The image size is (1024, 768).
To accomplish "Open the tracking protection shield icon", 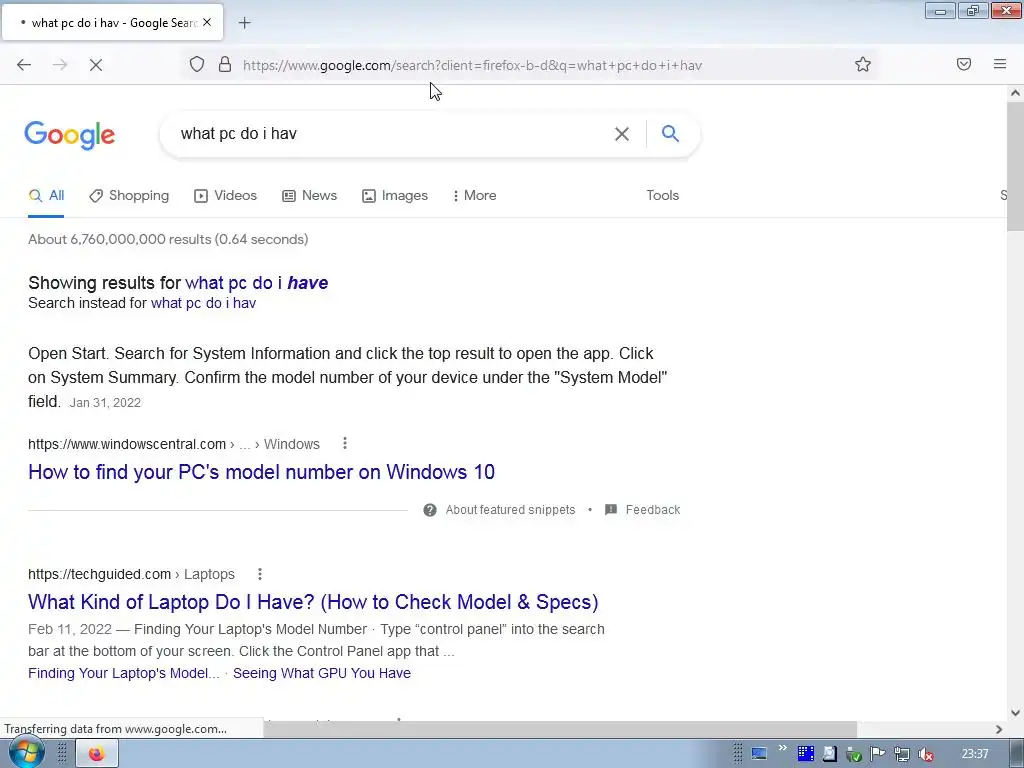I will (197, 64).
